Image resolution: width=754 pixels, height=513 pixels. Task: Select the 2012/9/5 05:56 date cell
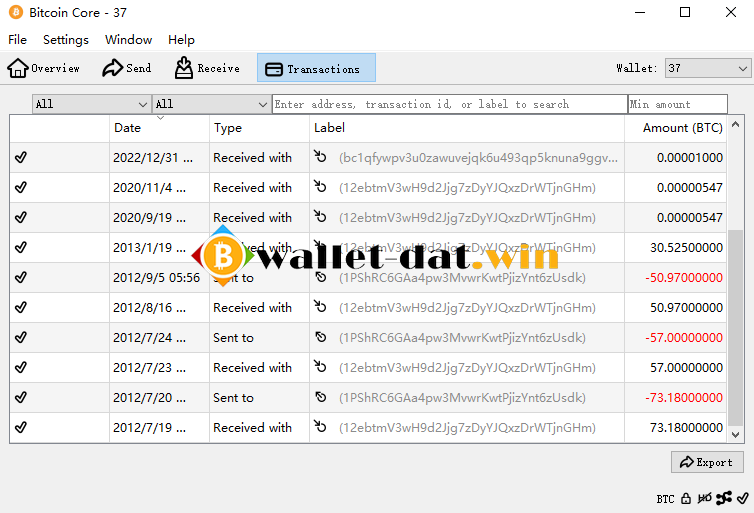coord(159,278)
